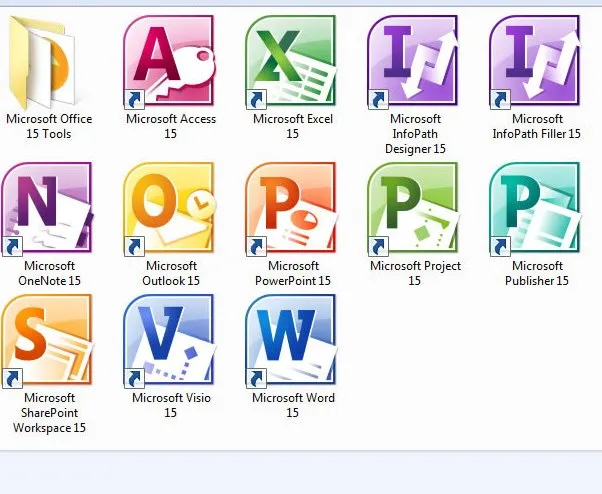The height and width of the screenshot is (494, 602).
Task: Select the Microsoft Access 15 shortcut icon
Action: pyautogui.click(x=168, y=62)
